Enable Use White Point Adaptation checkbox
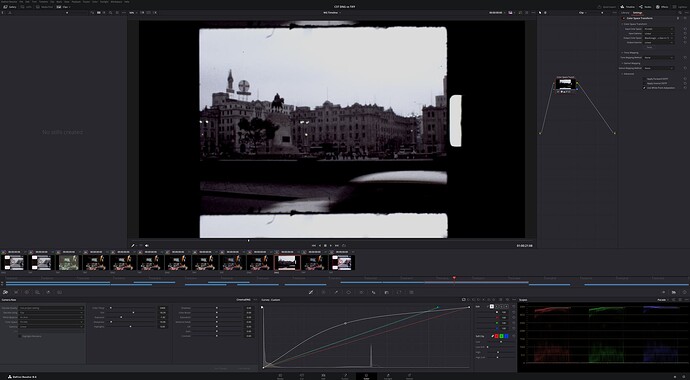This screenshot has width=690, height=380. (645, 88)
